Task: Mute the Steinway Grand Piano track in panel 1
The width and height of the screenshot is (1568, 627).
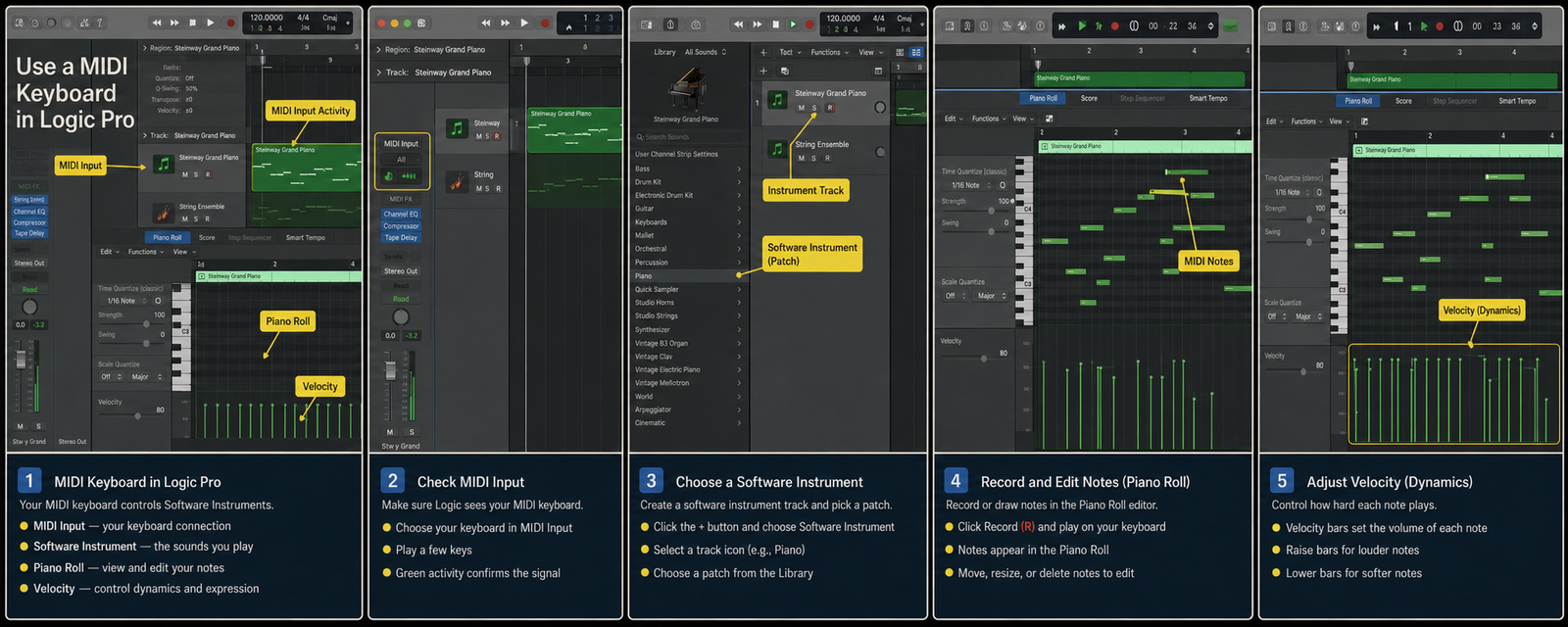Action: click(184, 174)
